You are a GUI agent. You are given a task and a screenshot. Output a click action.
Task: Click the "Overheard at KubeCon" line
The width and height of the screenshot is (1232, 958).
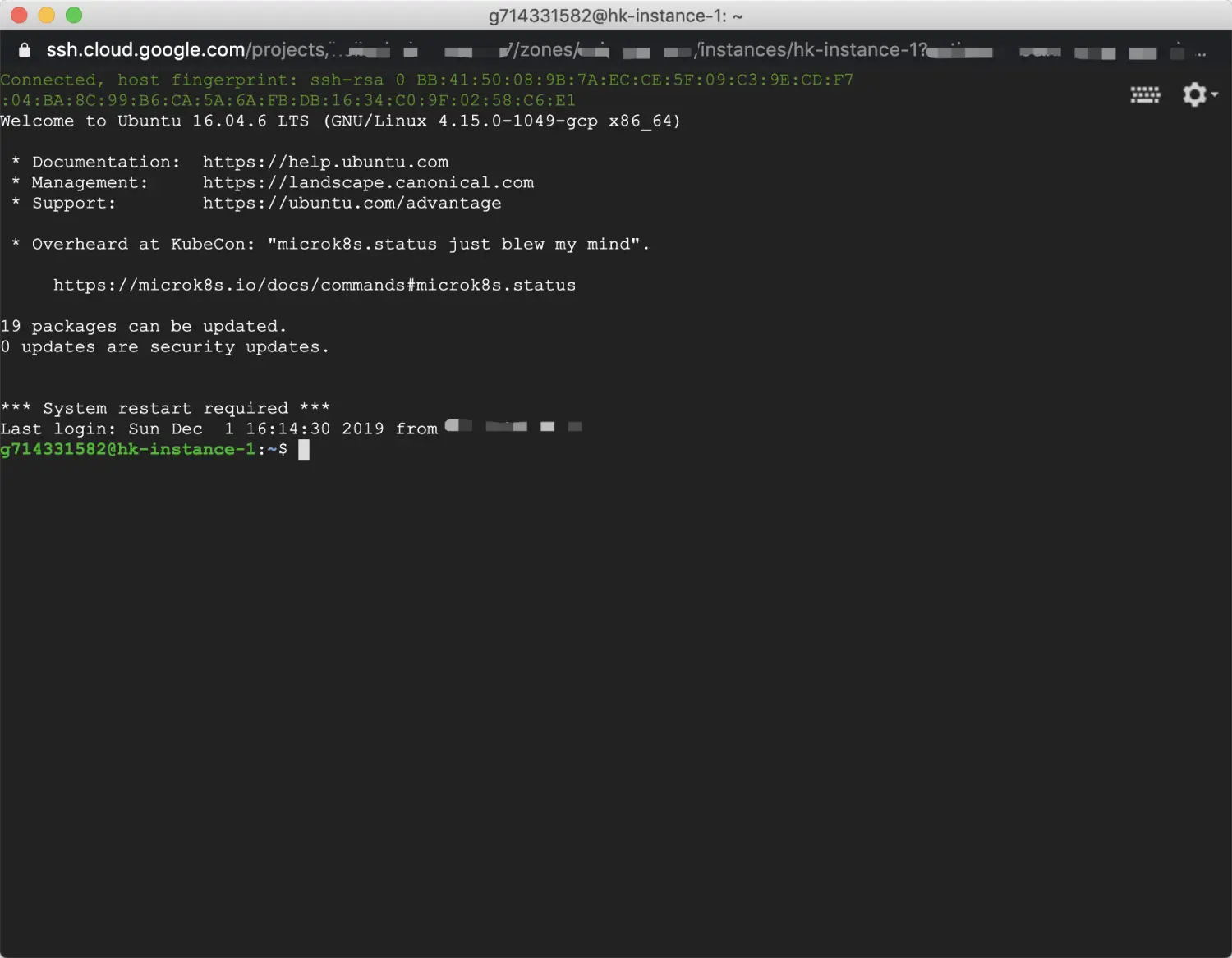click(x=331, y=244)
